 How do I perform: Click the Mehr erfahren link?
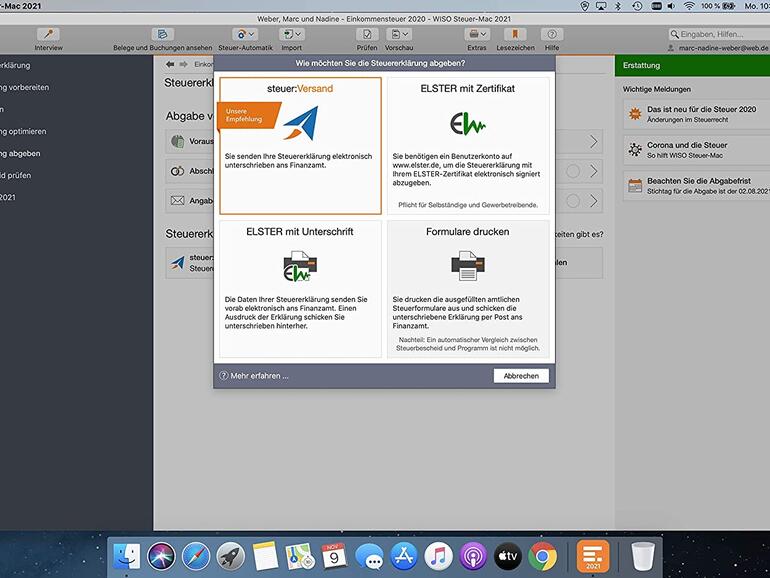[259, 376]
